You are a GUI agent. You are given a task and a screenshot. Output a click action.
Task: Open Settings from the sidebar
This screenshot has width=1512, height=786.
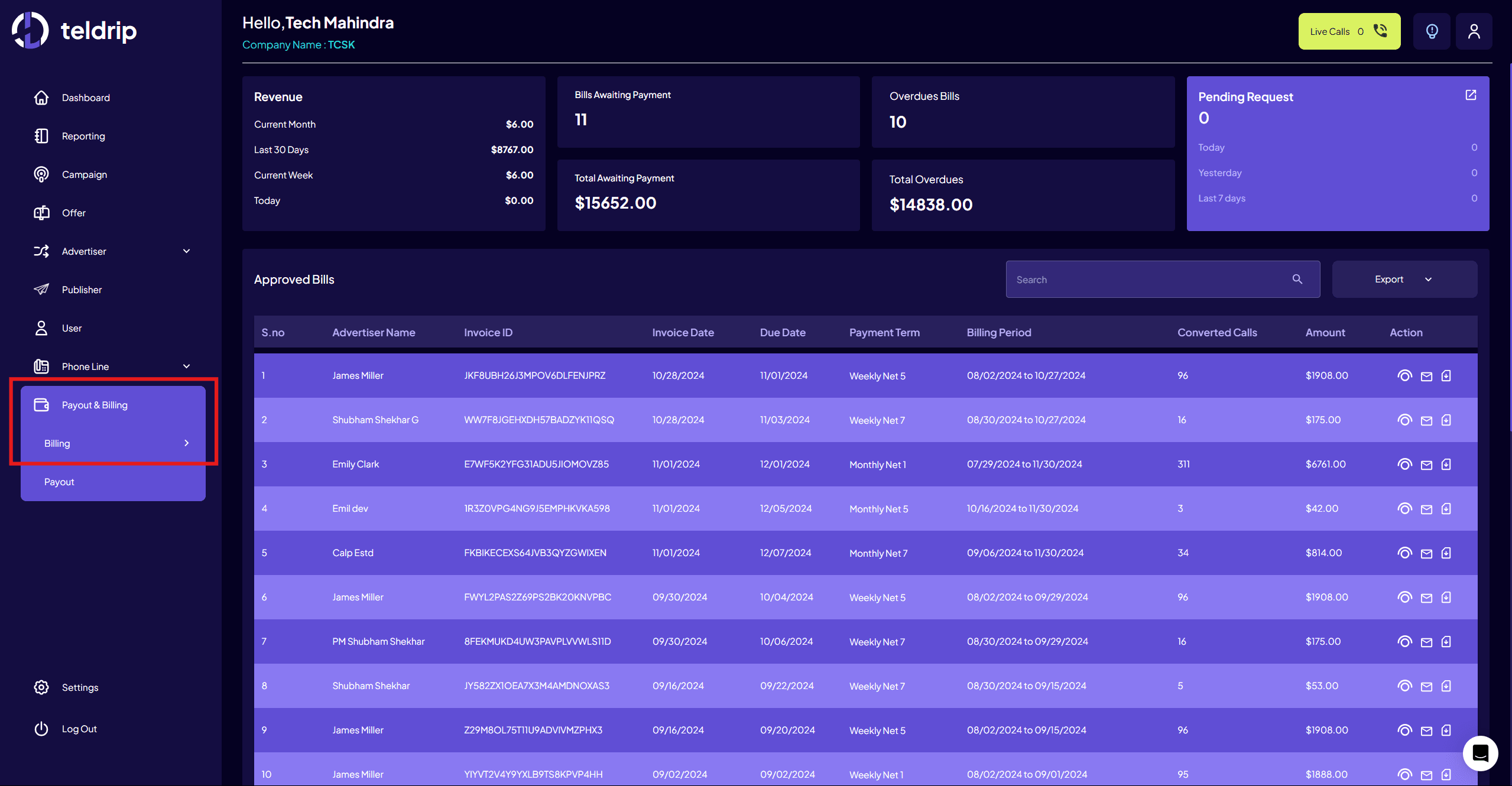[x=80, y=687]
